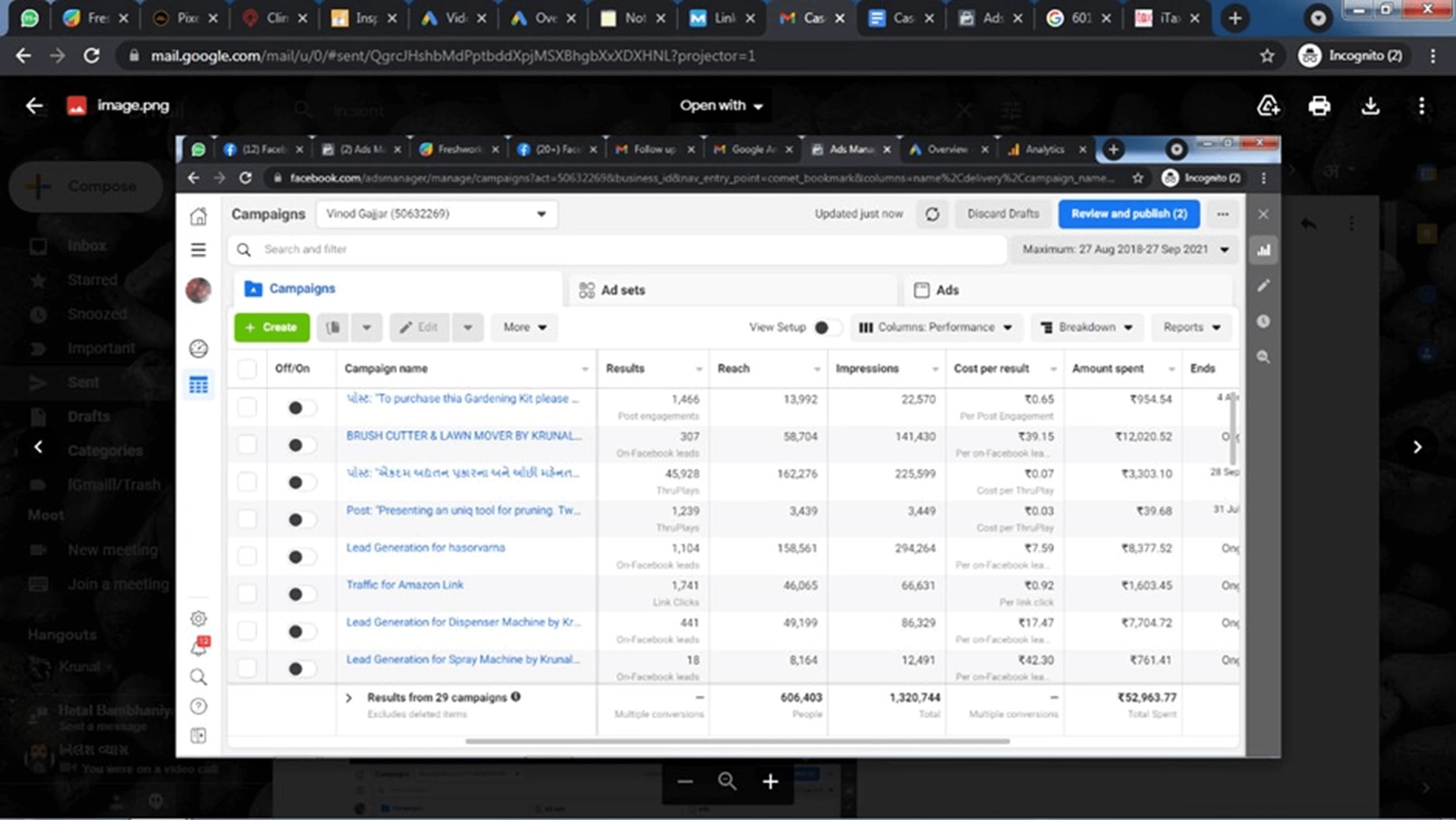Show the previous attachment with left chevron
Viewport: 1456px width, 820px height.
pos(39,448)
